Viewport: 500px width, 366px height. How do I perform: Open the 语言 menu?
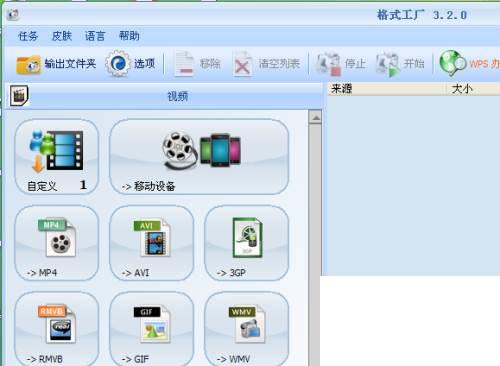point(95,36)
